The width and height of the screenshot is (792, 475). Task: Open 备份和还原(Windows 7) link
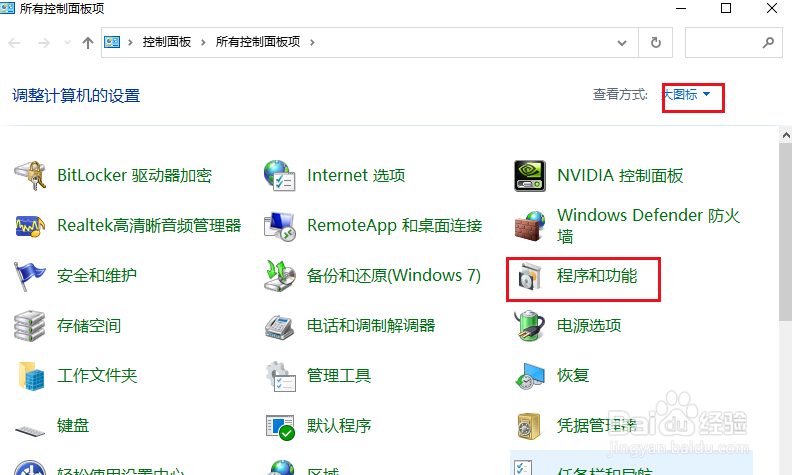click(x=394, y=275)
